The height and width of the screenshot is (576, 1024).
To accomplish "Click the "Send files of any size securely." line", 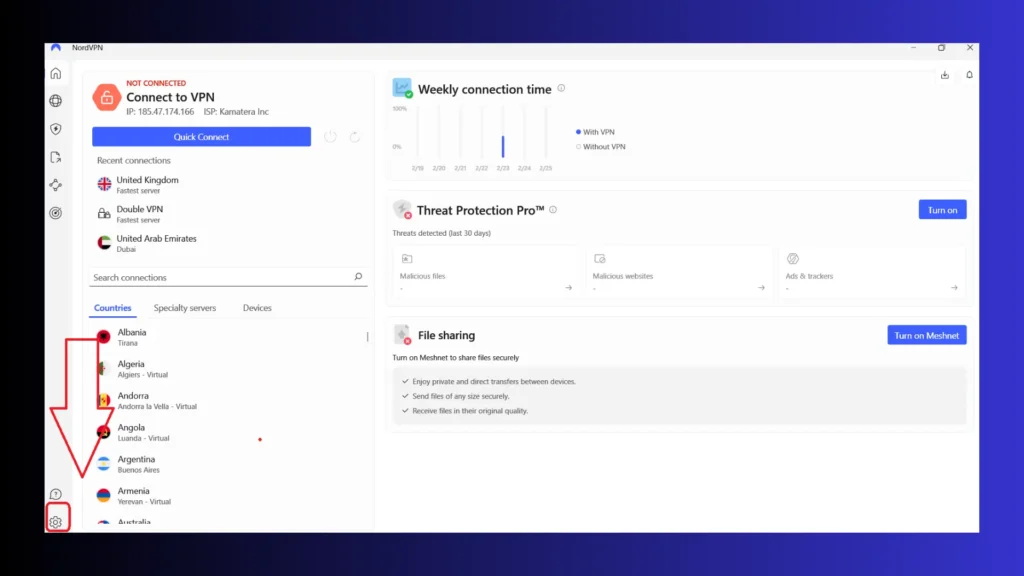I will (460, 396).
